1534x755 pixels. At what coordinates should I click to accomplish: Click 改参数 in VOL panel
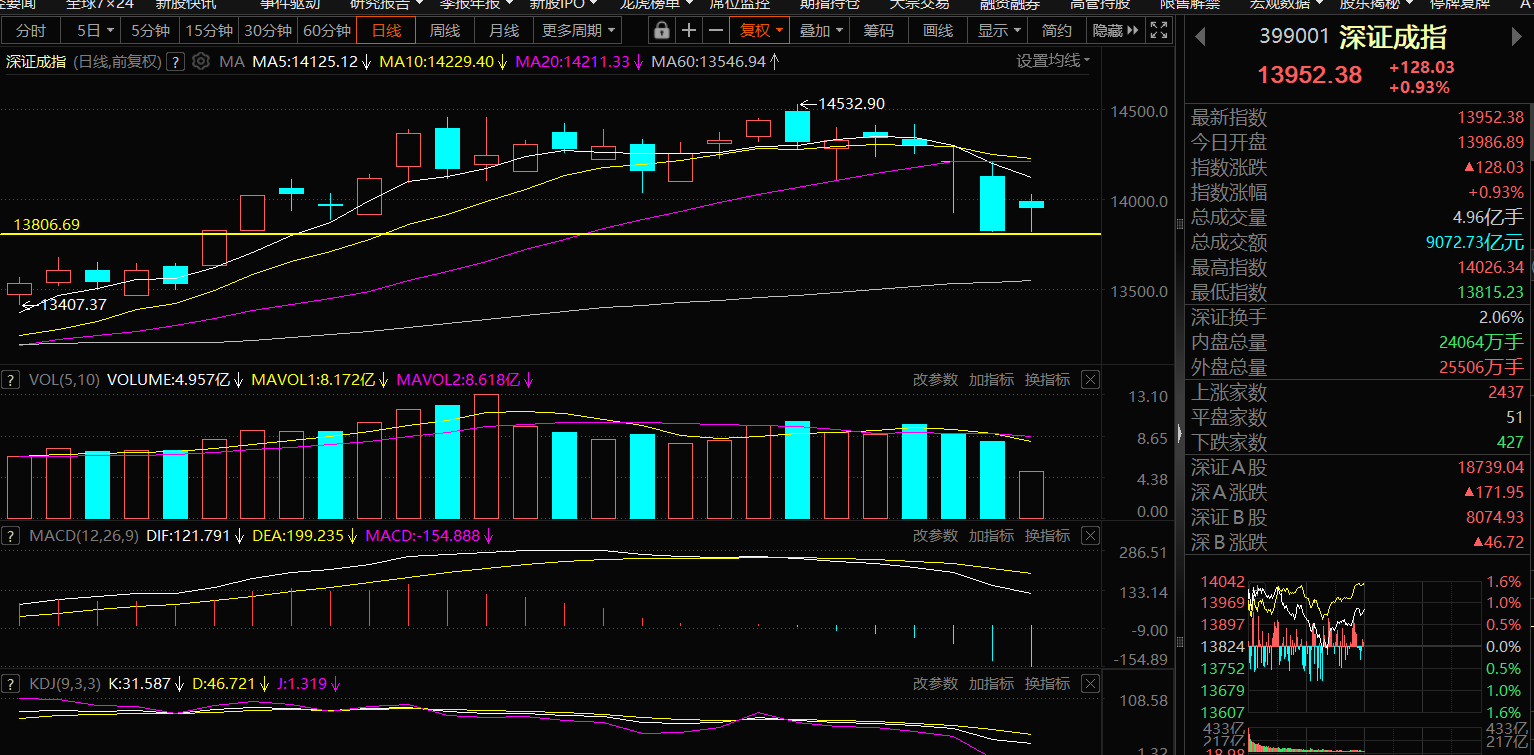(x=935, y=380)
